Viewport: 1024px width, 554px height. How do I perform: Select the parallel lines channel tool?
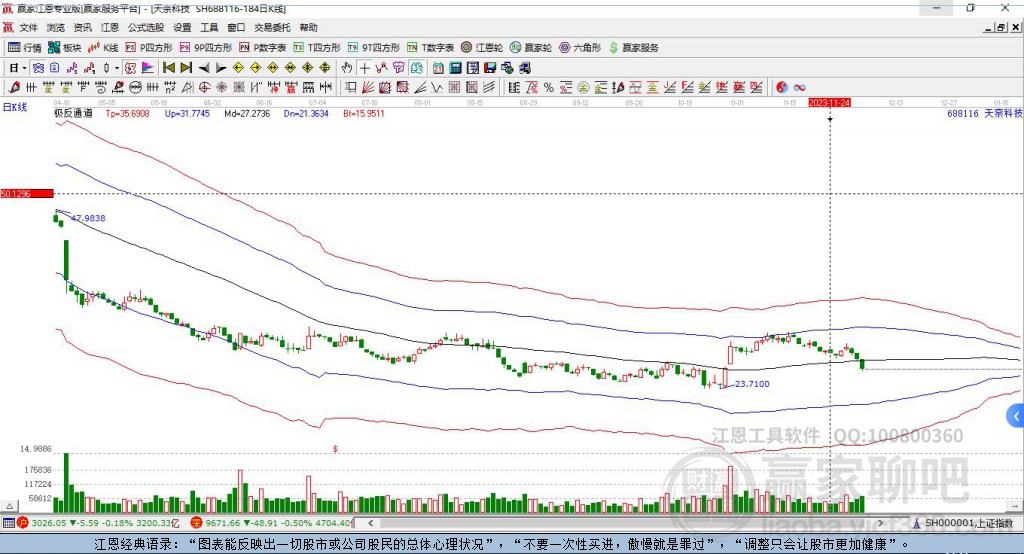(x=489, y=87)
